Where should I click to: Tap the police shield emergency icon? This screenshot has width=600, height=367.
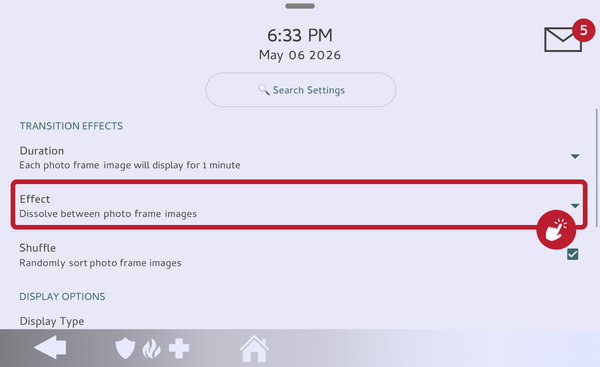pos(125,349)
